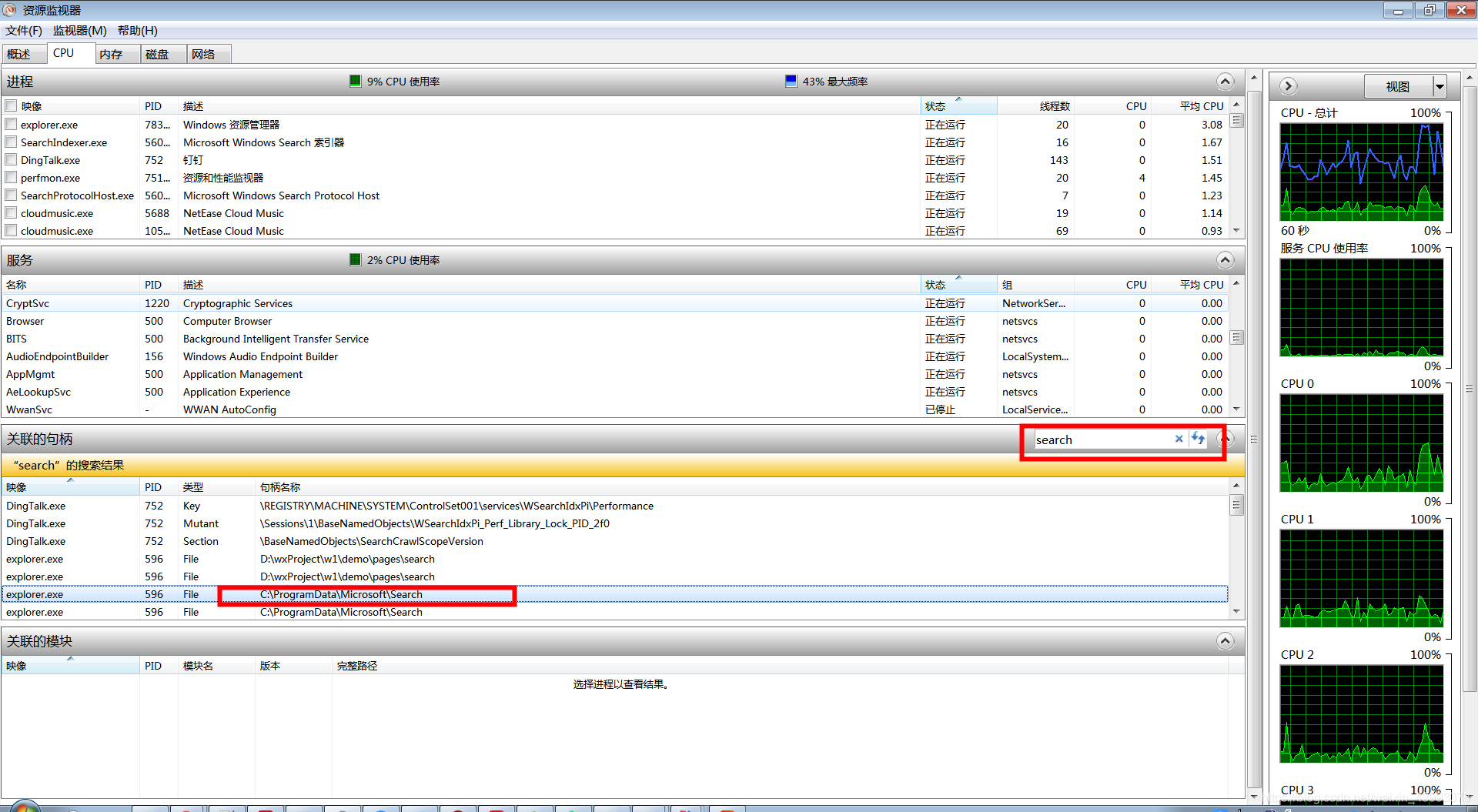This screenshot has height=812, width=1478.
Task: Check the DingTalk.exe process checkbox
Action: [x=11, y=159]
